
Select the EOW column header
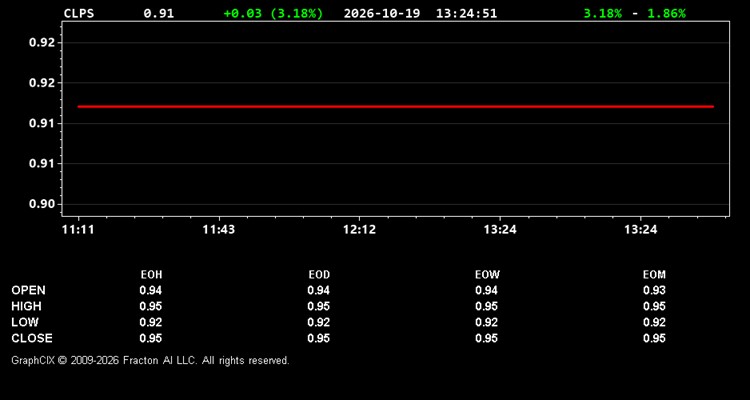tap(487, 275)
